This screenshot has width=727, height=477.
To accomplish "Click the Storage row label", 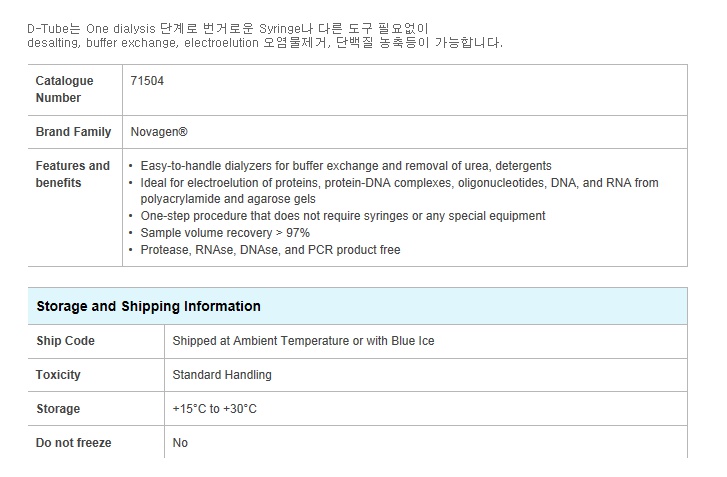I will pyautogui.click(x=58, y=409).
